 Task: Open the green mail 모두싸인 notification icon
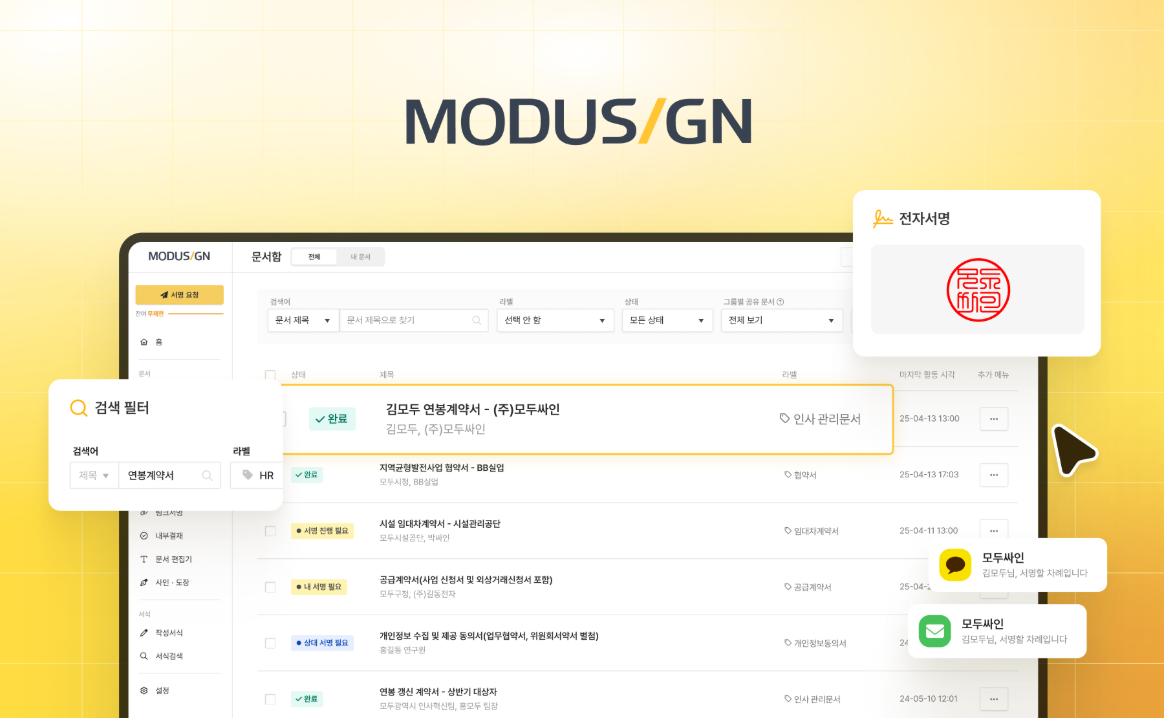click(x=935, y=631)
